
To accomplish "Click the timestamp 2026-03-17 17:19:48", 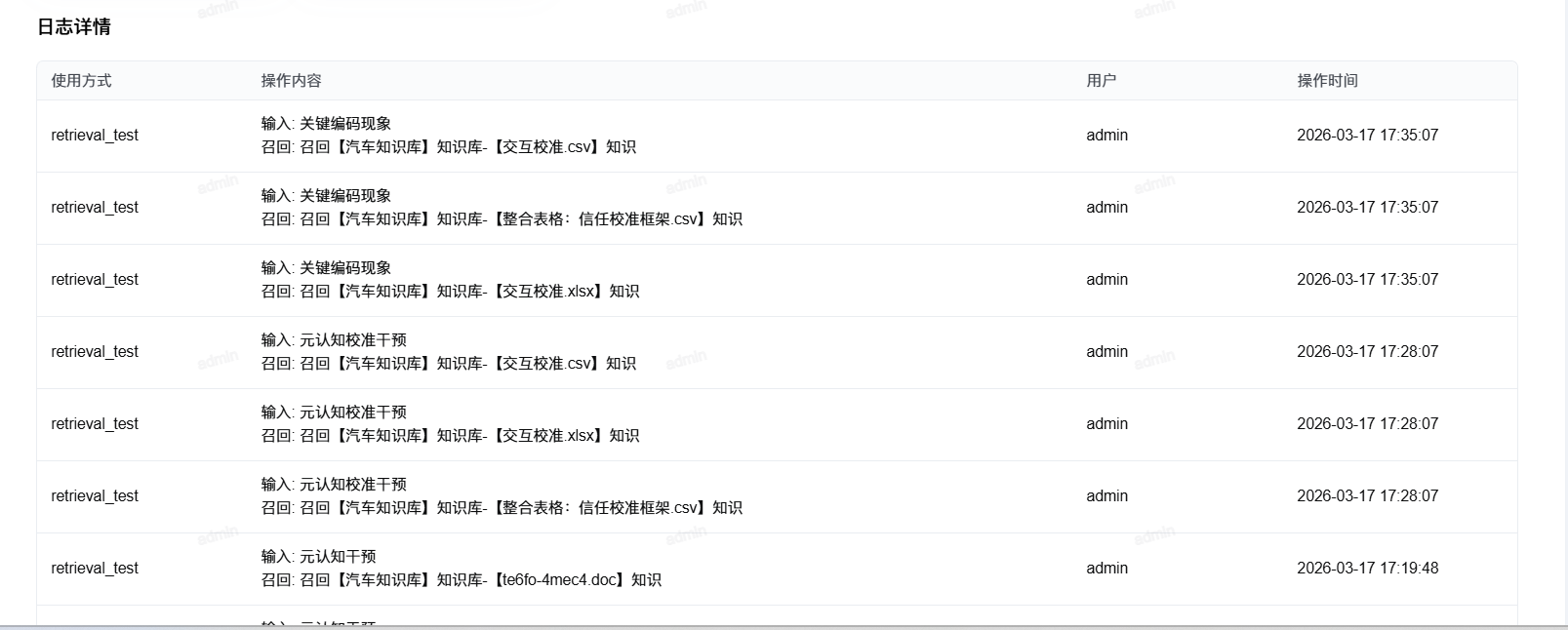I will pos(1367,569).
